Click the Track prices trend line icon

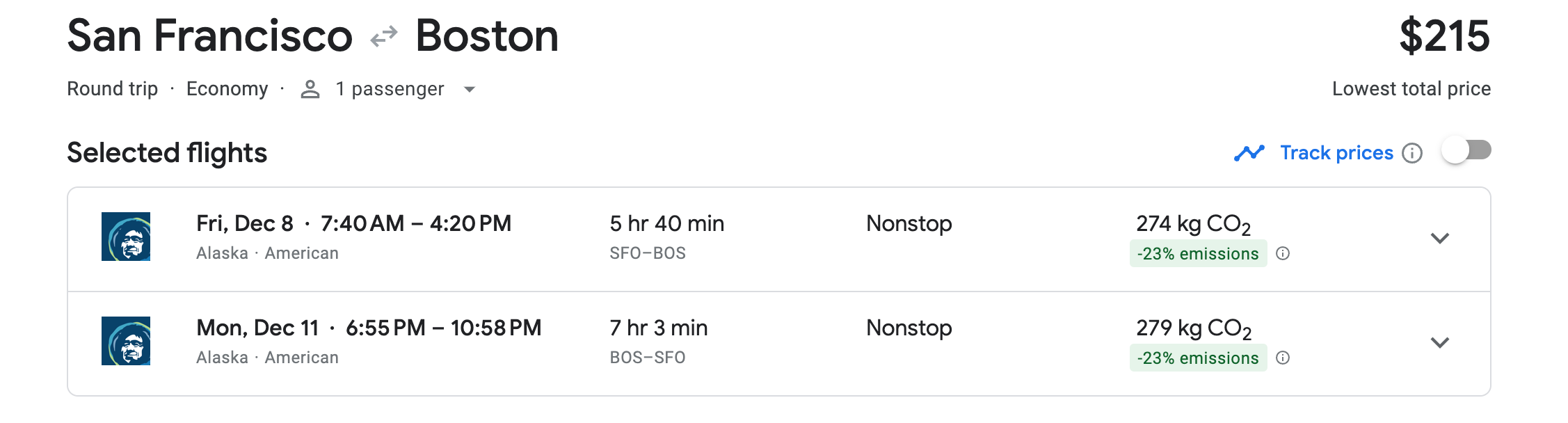click(1249, 153)
